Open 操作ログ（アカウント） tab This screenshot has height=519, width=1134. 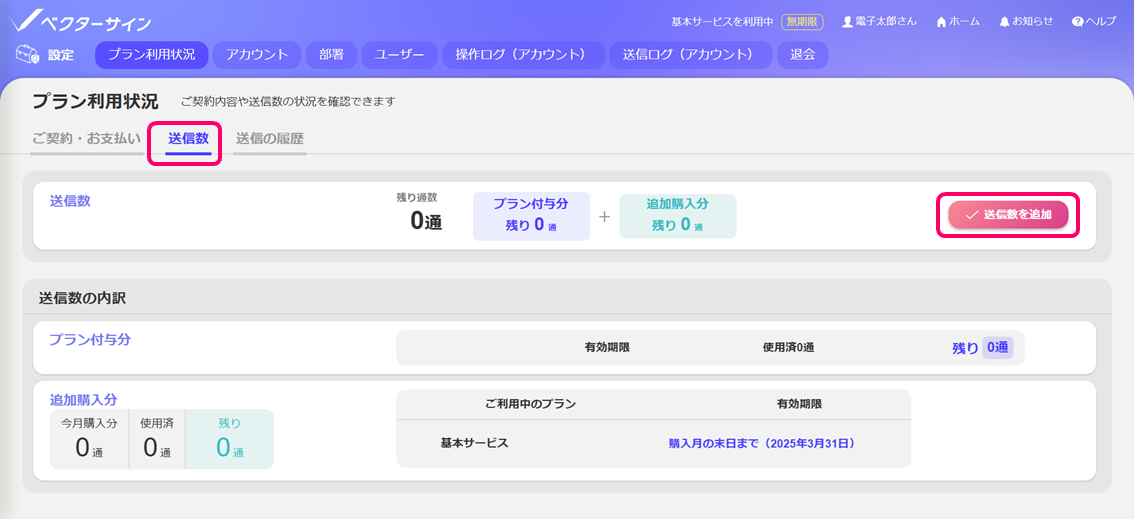pos(524,55)
